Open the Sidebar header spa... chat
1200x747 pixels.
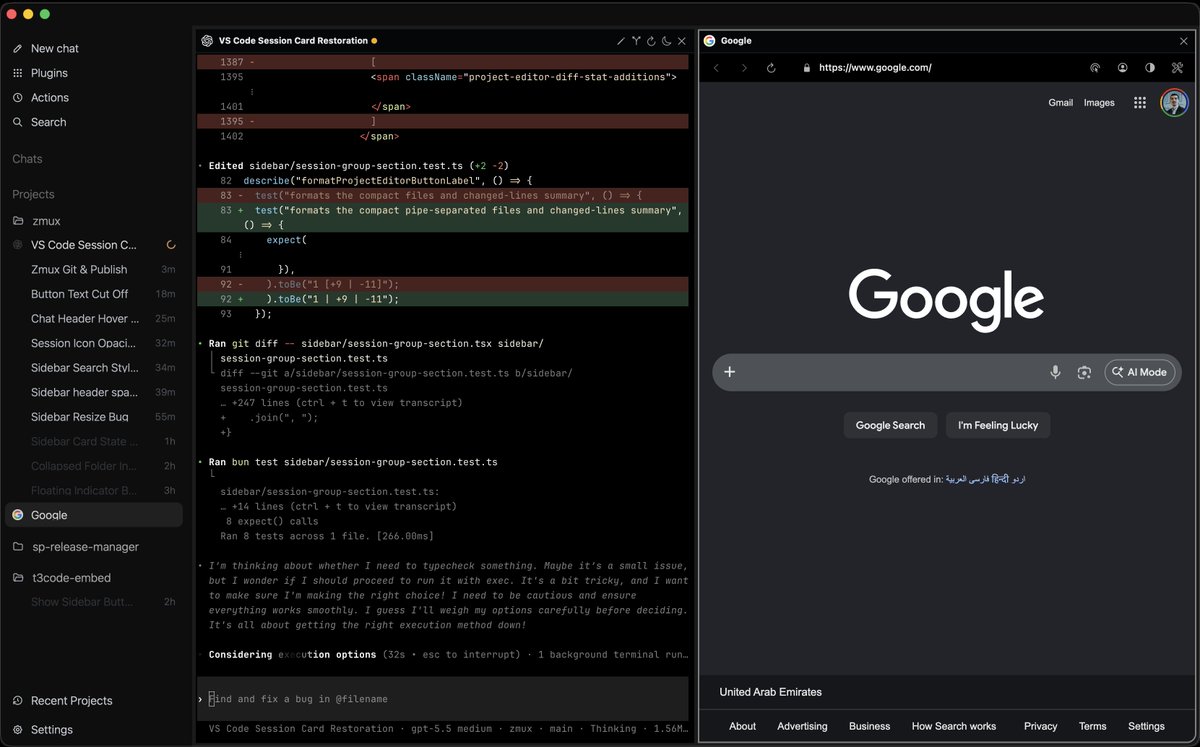pos(94,392)
